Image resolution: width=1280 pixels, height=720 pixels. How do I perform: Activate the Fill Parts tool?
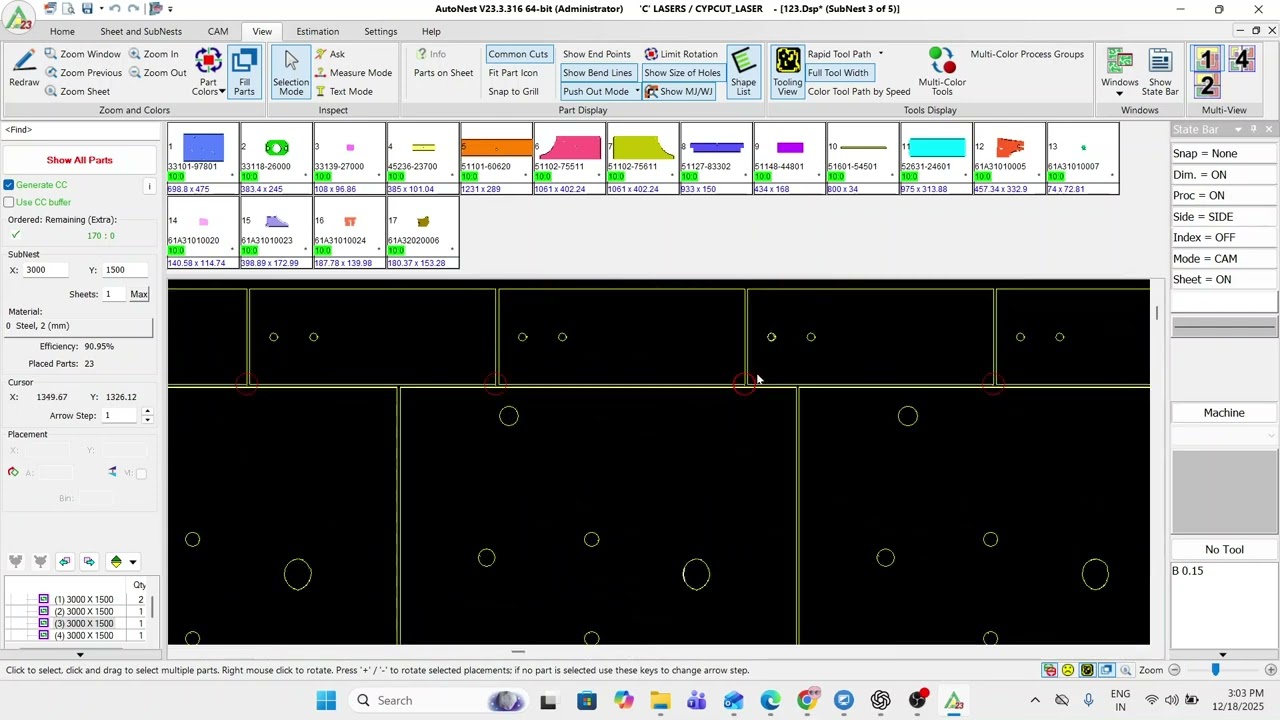pyautogui.click(x=244, y=72)
